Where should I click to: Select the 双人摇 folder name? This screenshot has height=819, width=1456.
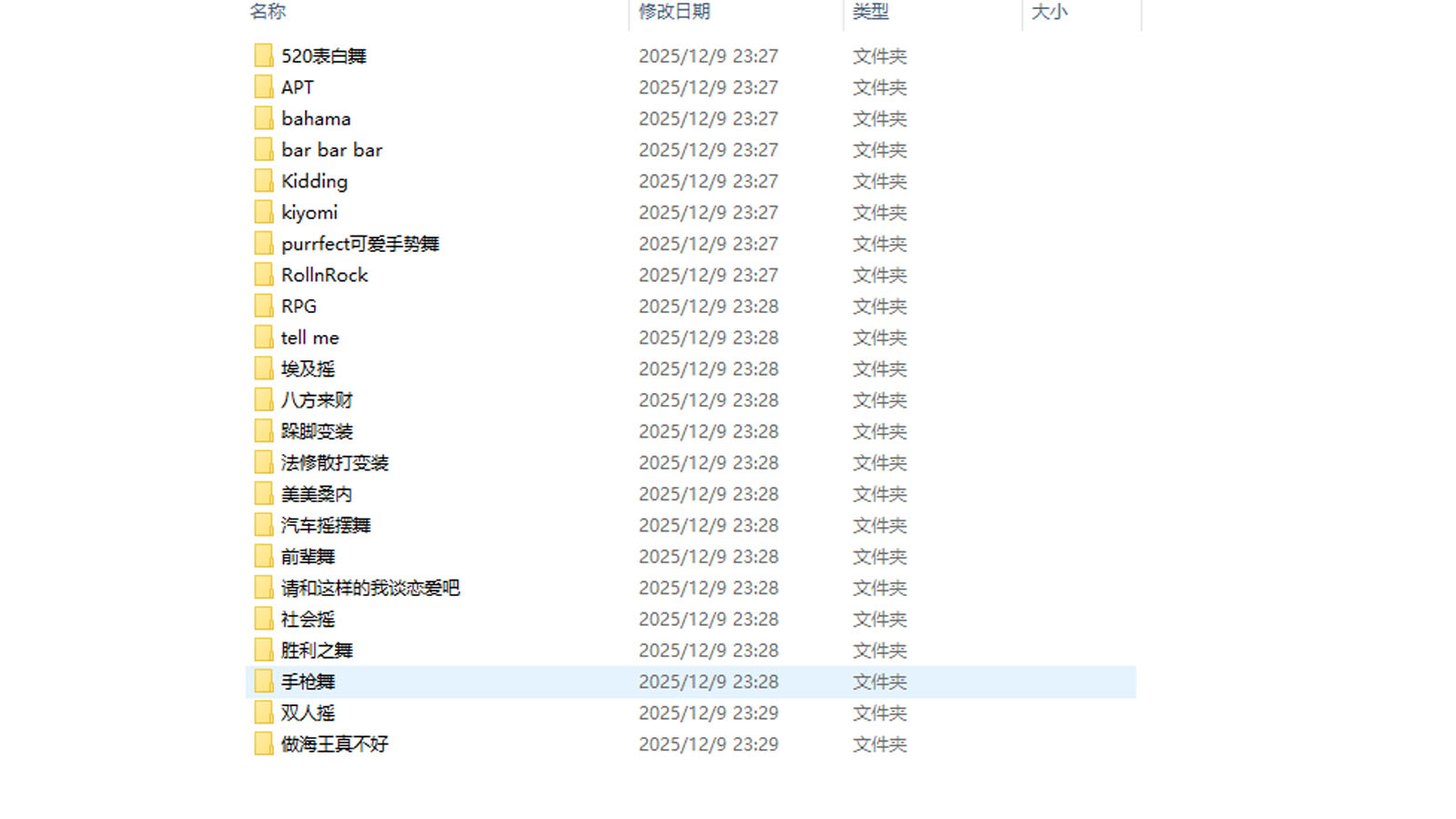click(308, 713)
